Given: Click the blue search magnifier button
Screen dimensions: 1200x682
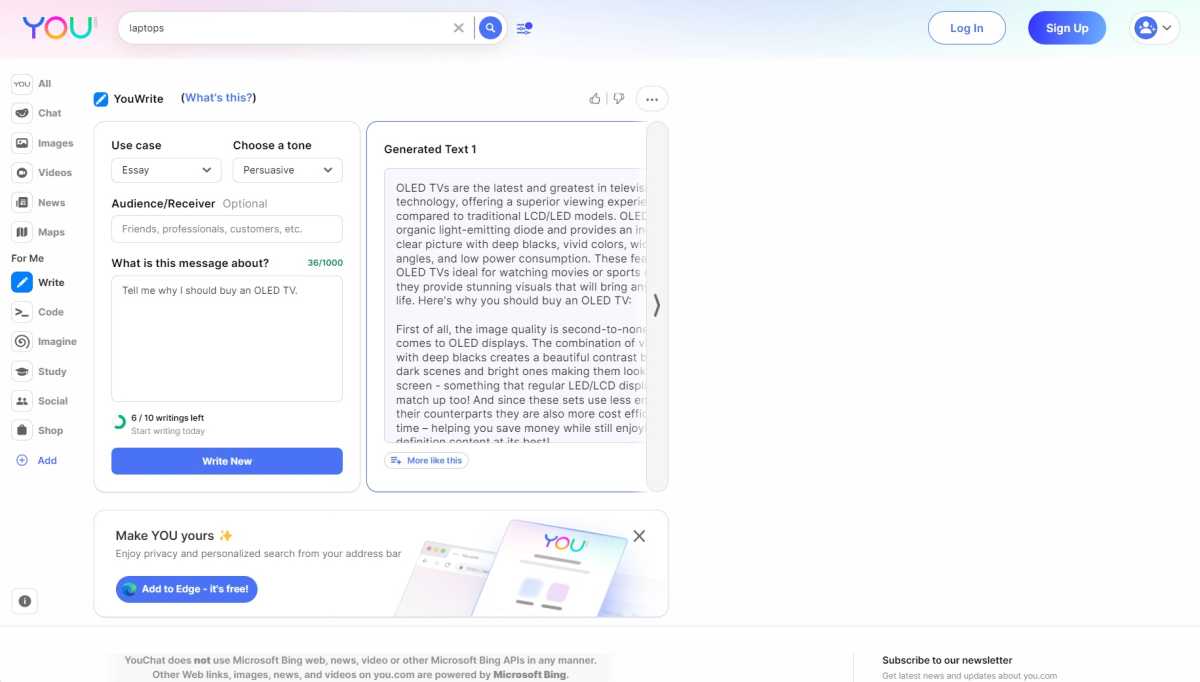Looking at the screenshot, I should (490, 28).
